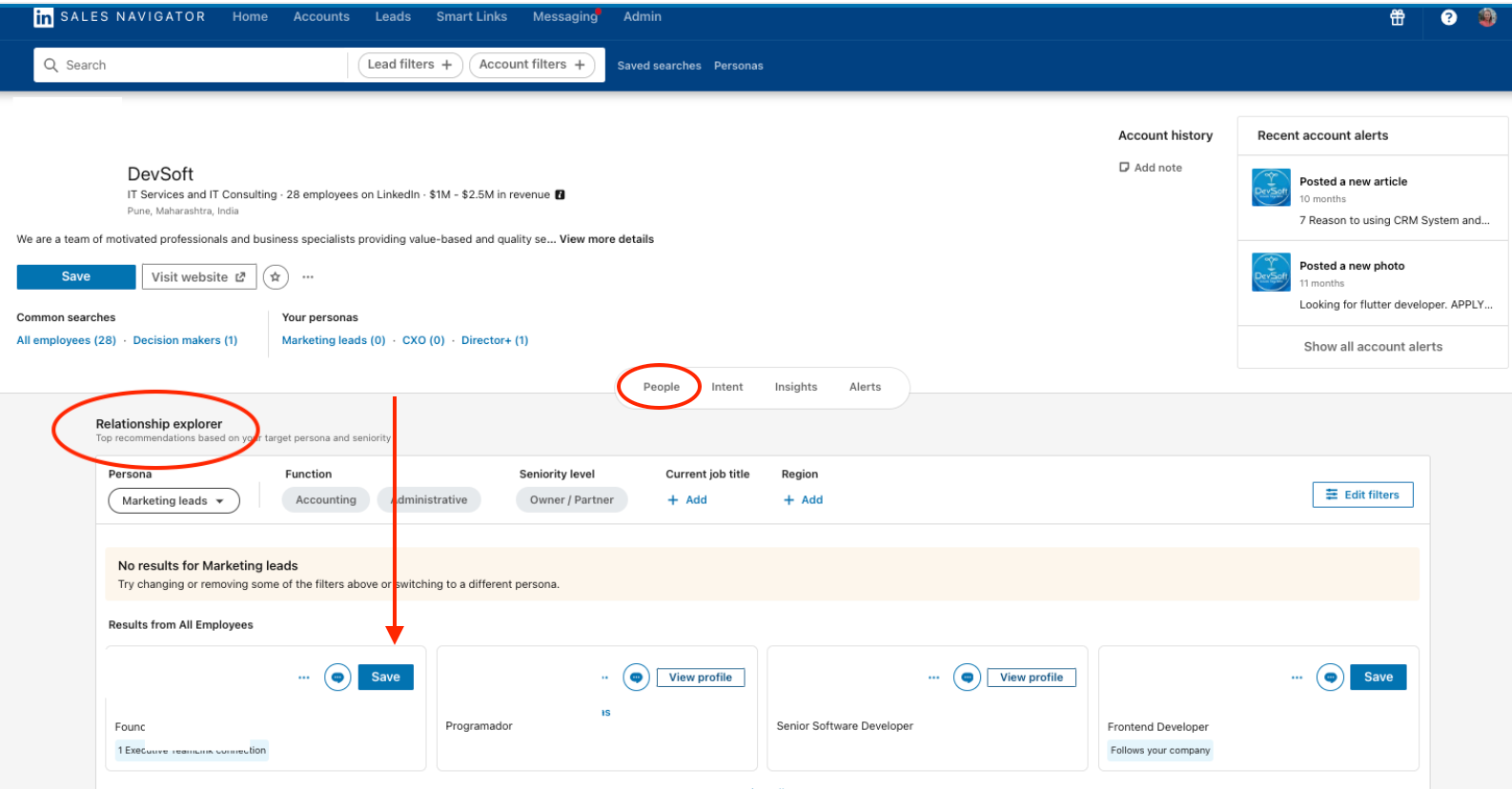Click the Visit website button
Image resolution: width=1512 pixels, height=789 pixels.
click(199, 277)
